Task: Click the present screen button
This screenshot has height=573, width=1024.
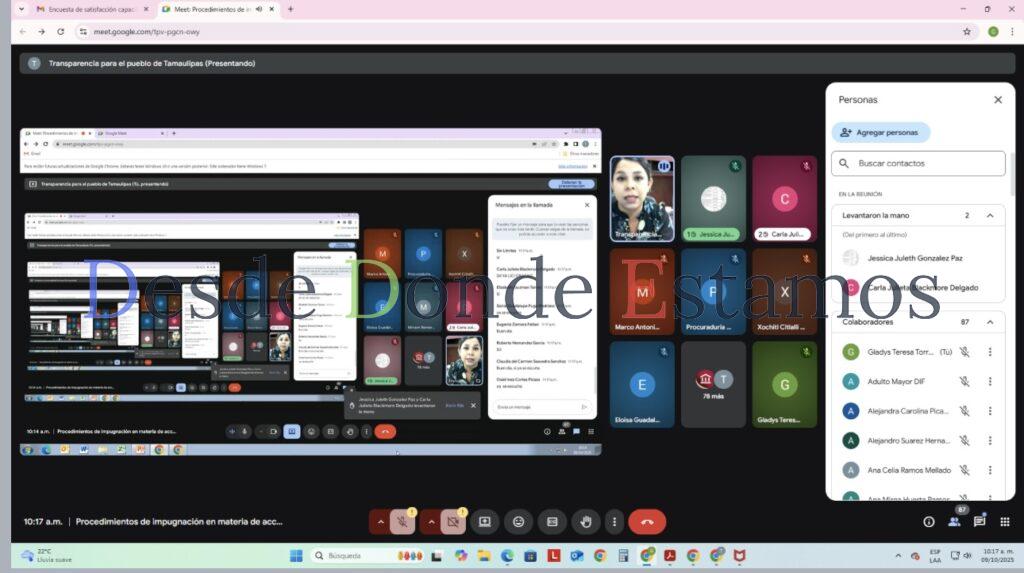Action: [x=485, y=521]
